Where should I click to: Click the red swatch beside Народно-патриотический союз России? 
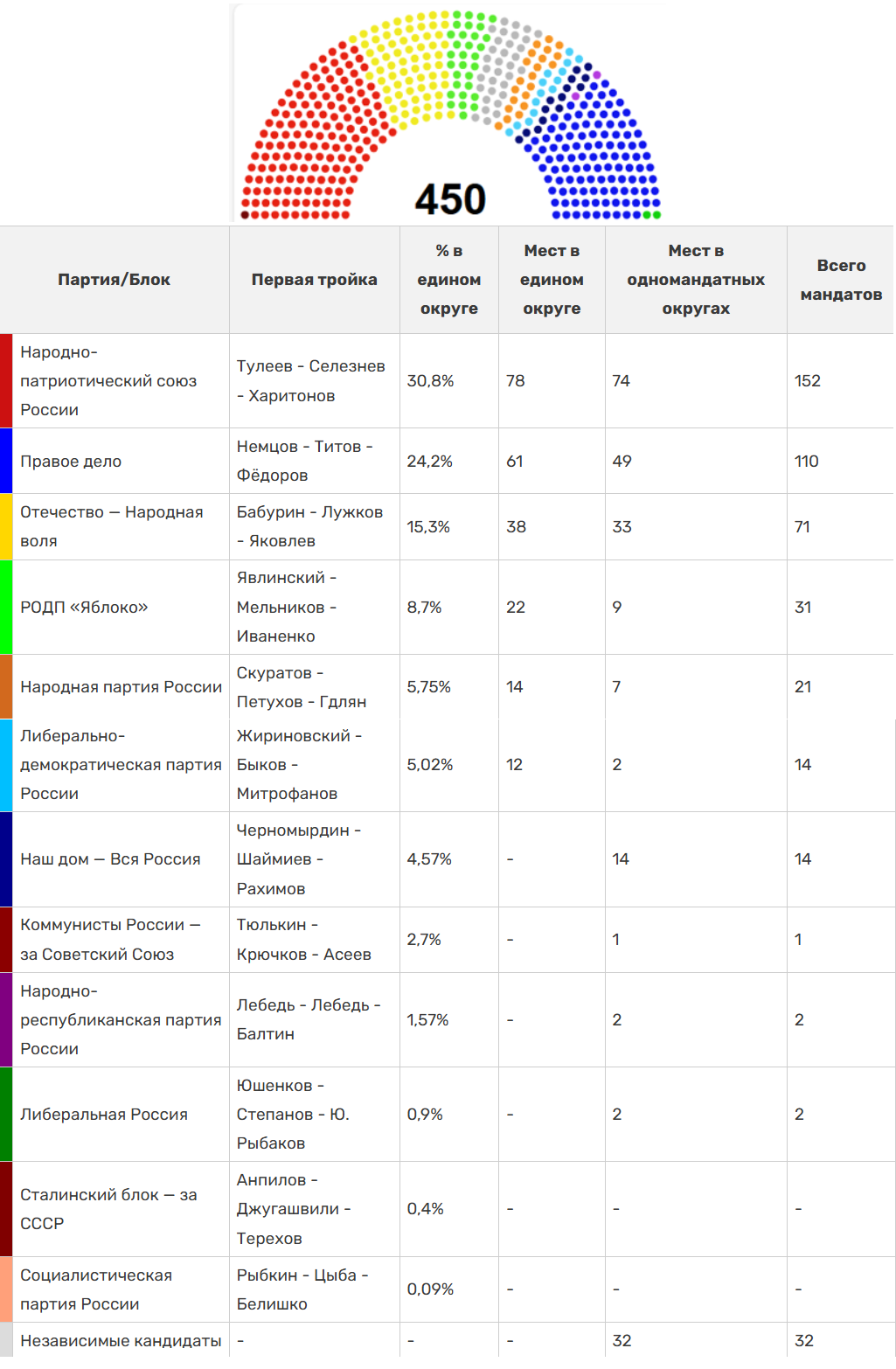click(6, 380)
